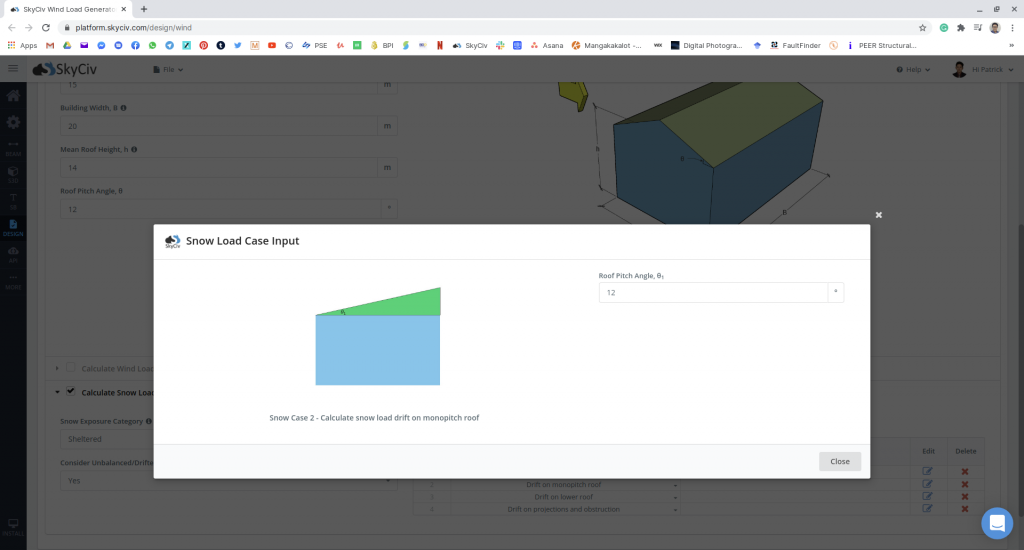Click the Install icon in sidebar
The height and width of the screenshot is (550, 1024).
tap(13, 525)
